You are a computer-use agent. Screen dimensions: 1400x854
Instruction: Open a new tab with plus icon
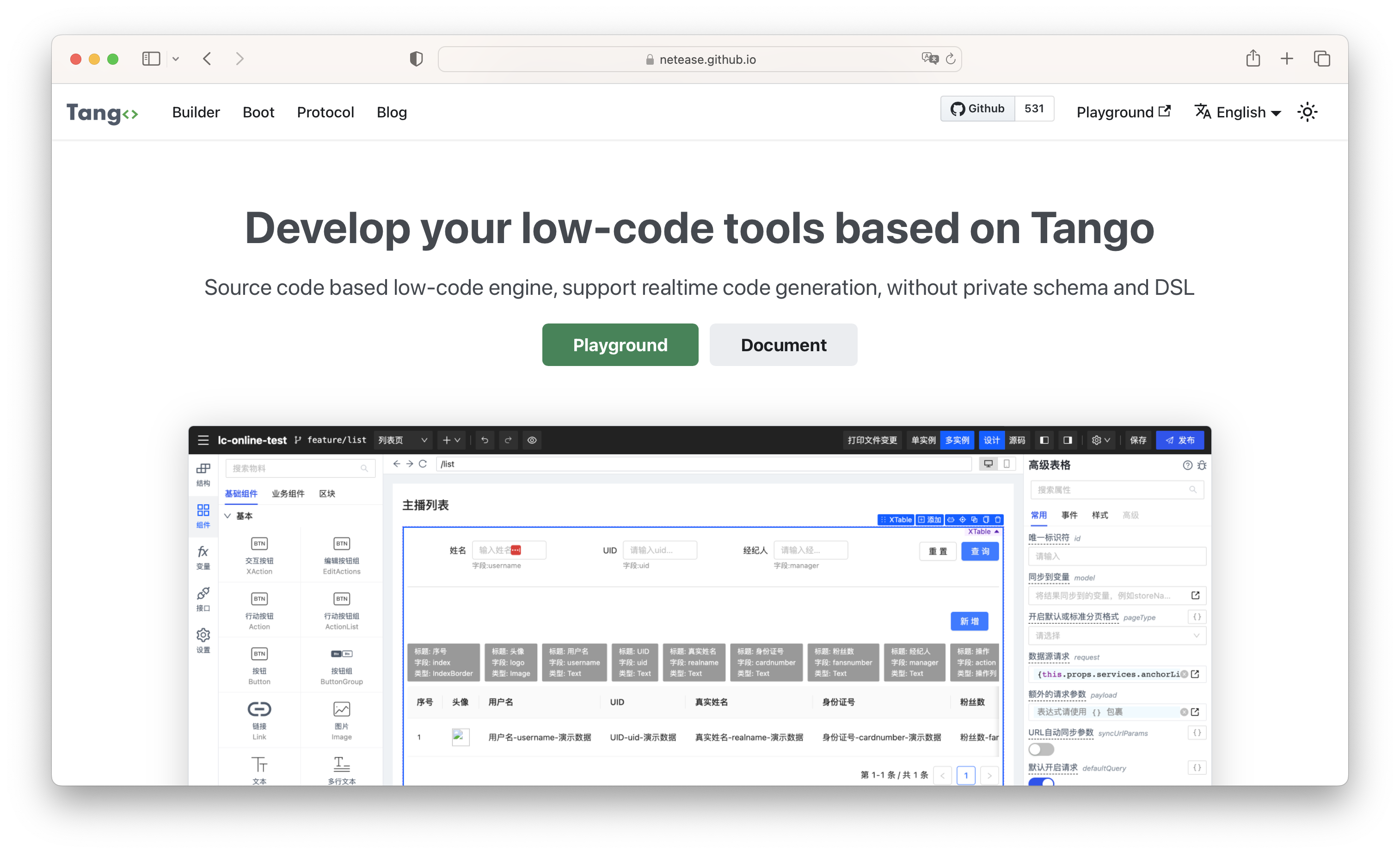[x=1286, y=59]
